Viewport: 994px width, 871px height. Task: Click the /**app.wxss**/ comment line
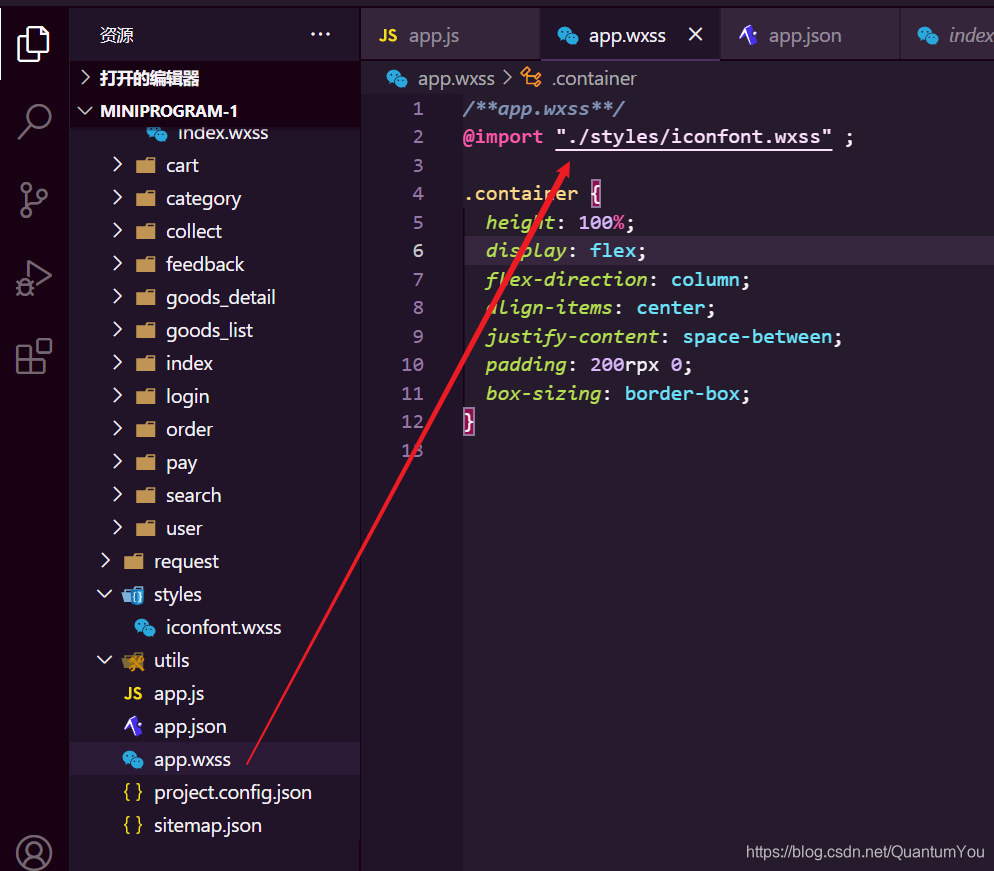(543, 109)
